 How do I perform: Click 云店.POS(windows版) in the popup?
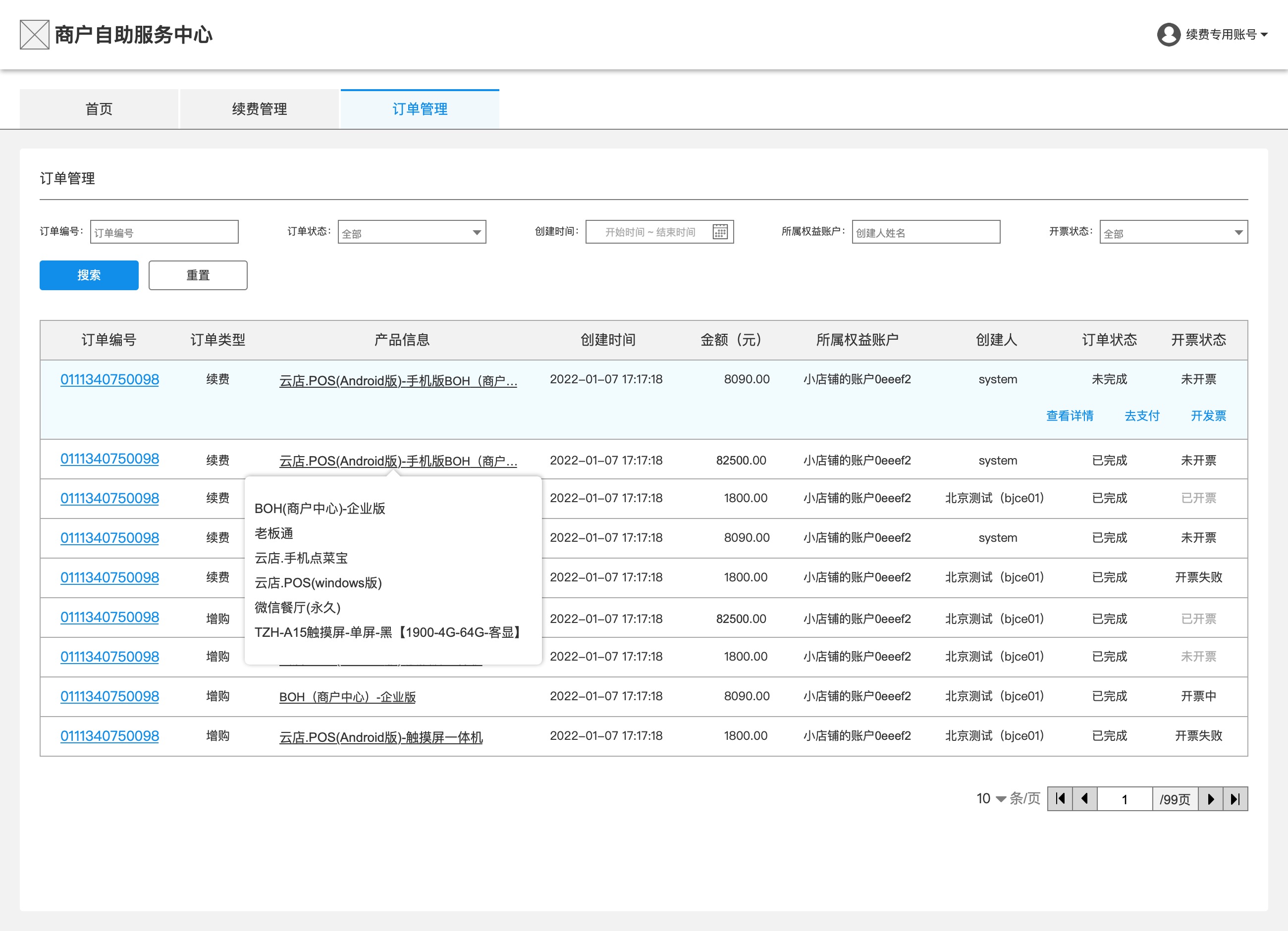[318, 582]
